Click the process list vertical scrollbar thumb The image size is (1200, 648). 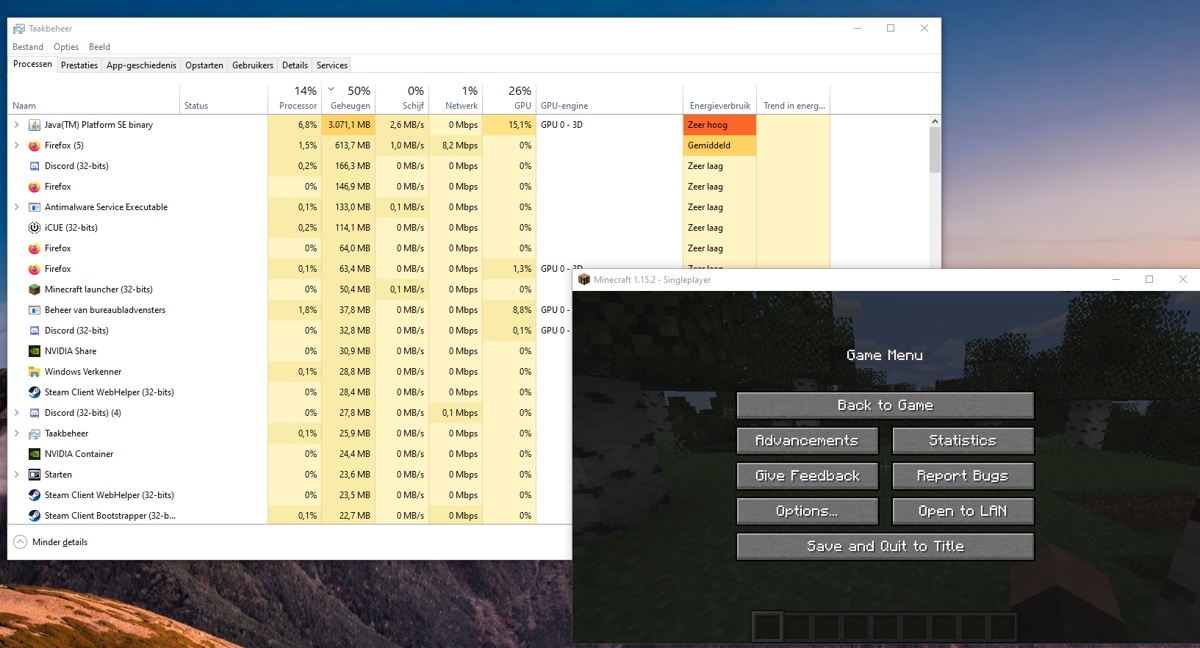(x=935, y=149)
